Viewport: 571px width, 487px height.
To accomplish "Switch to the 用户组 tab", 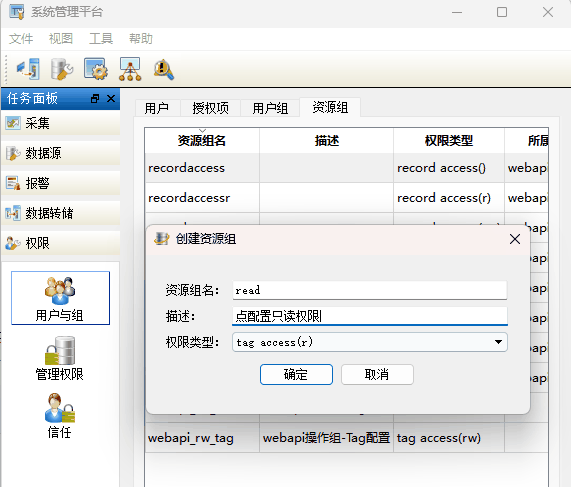I will pos(270,108).
